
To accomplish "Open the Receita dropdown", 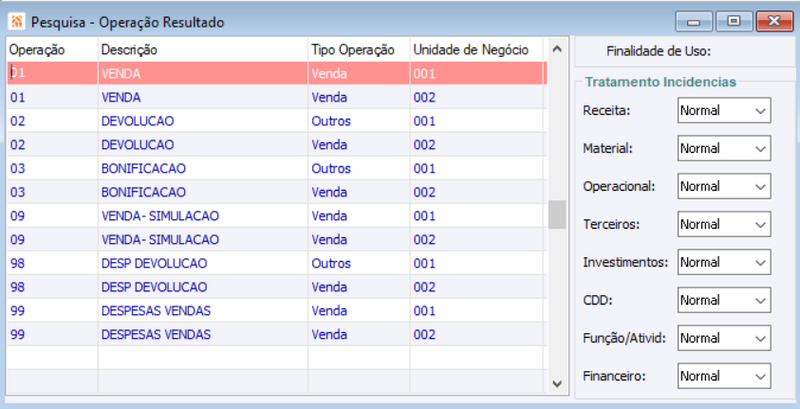I will [724, 111].
